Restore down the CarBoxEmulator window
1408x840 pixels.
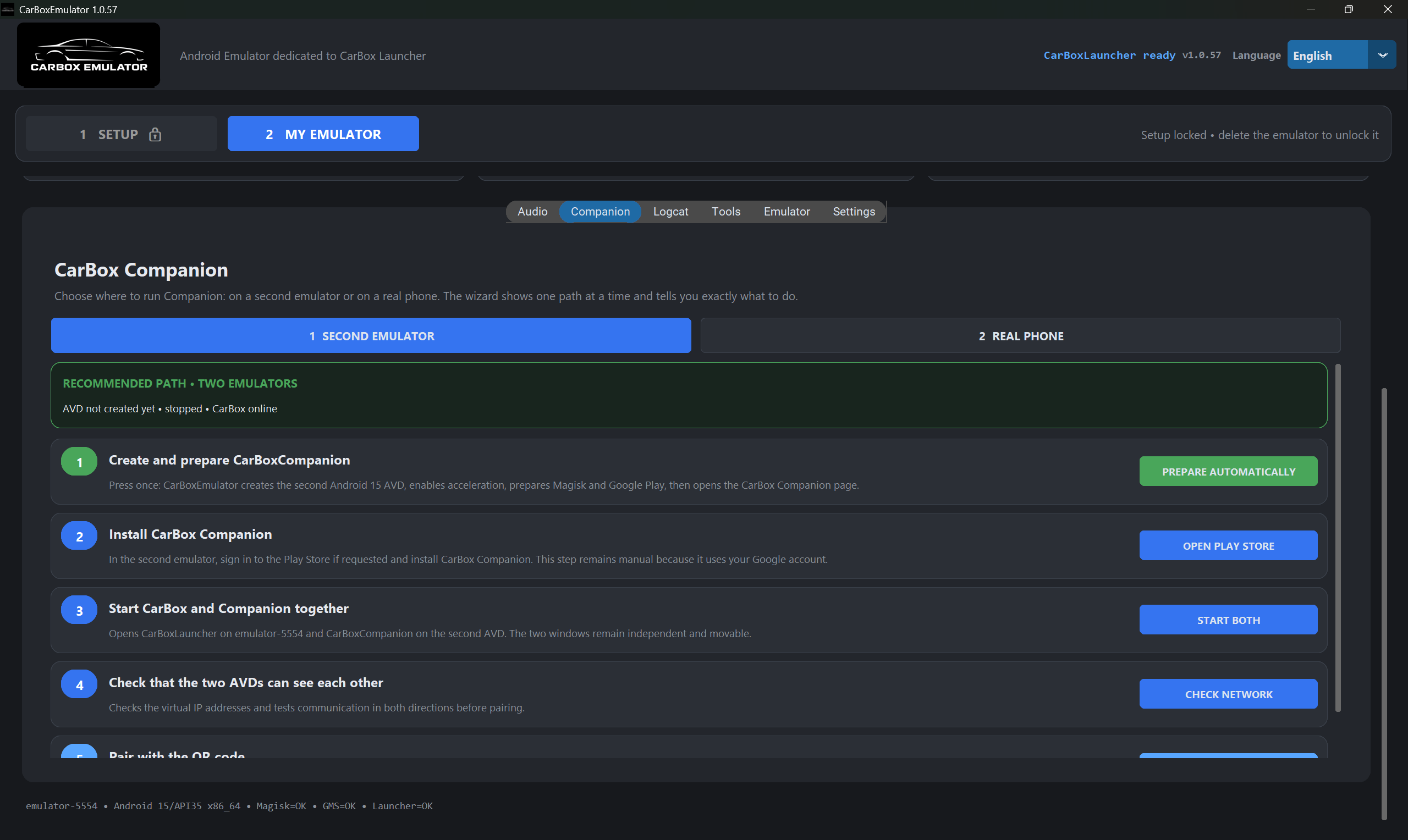click(1349, 9)
